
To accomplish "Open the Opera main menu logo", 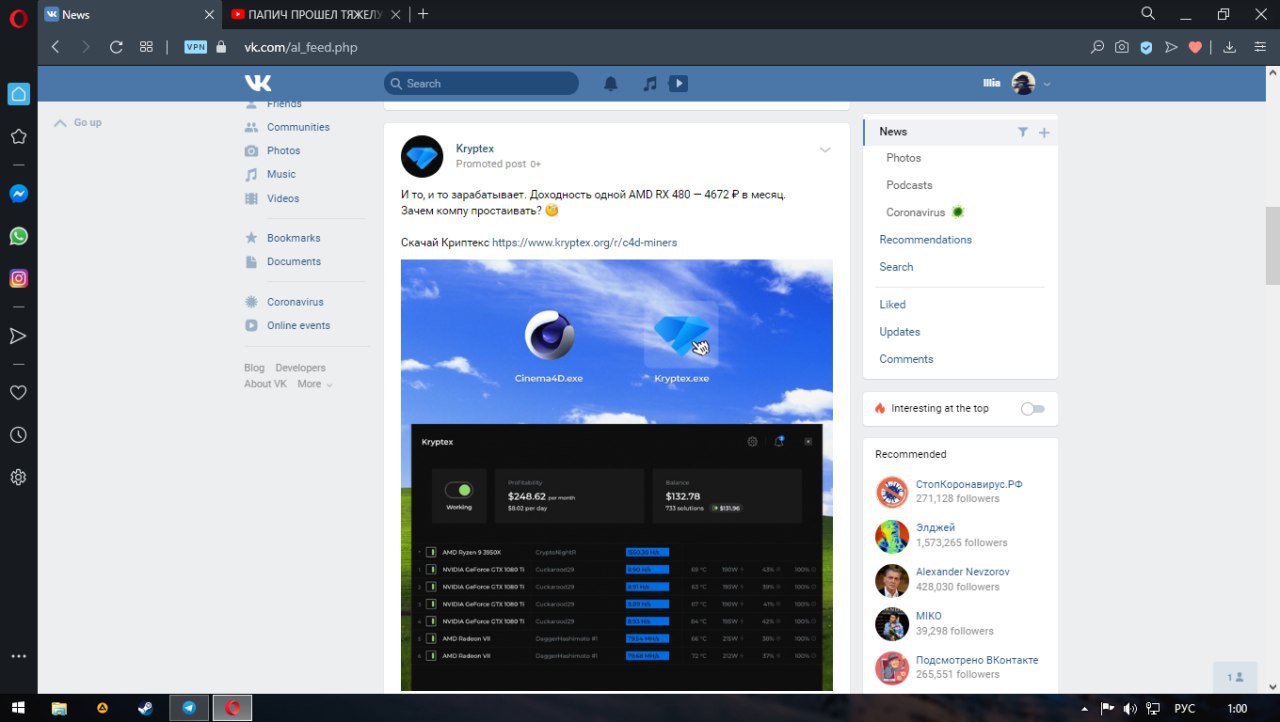I will [18, 18].
